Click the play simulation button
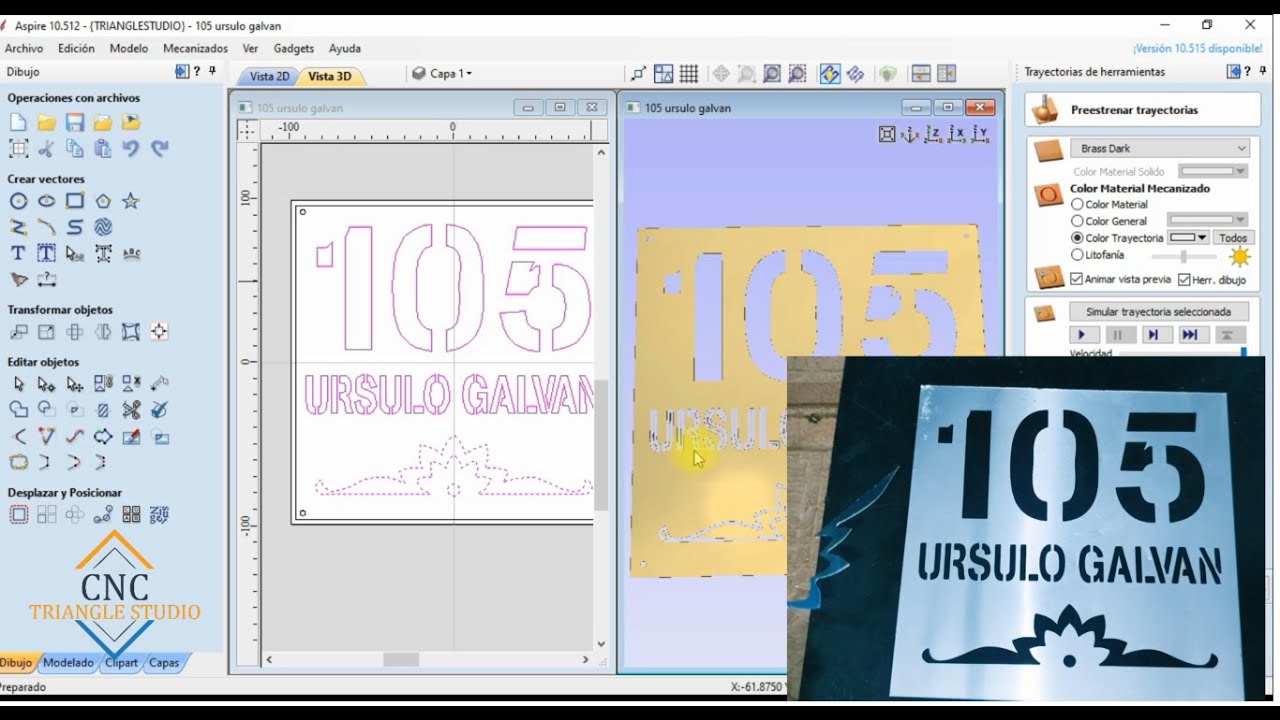 (x=1084, y=335)
